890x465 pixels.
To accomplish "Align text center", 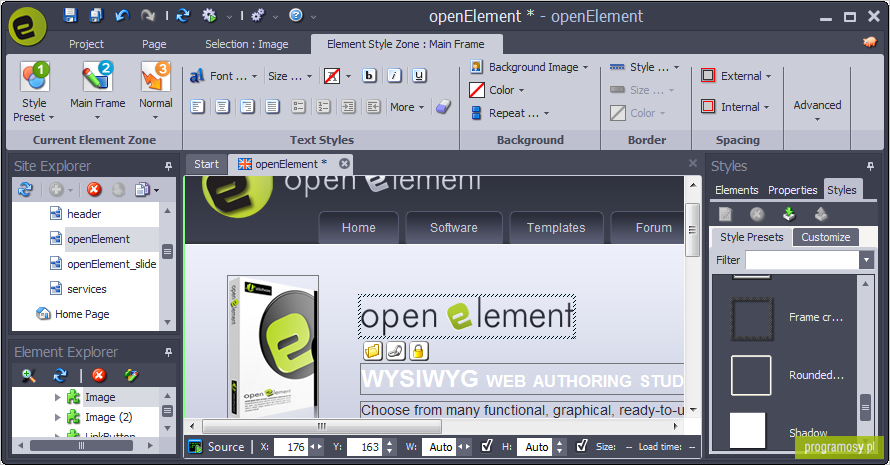I will point(222,106).
